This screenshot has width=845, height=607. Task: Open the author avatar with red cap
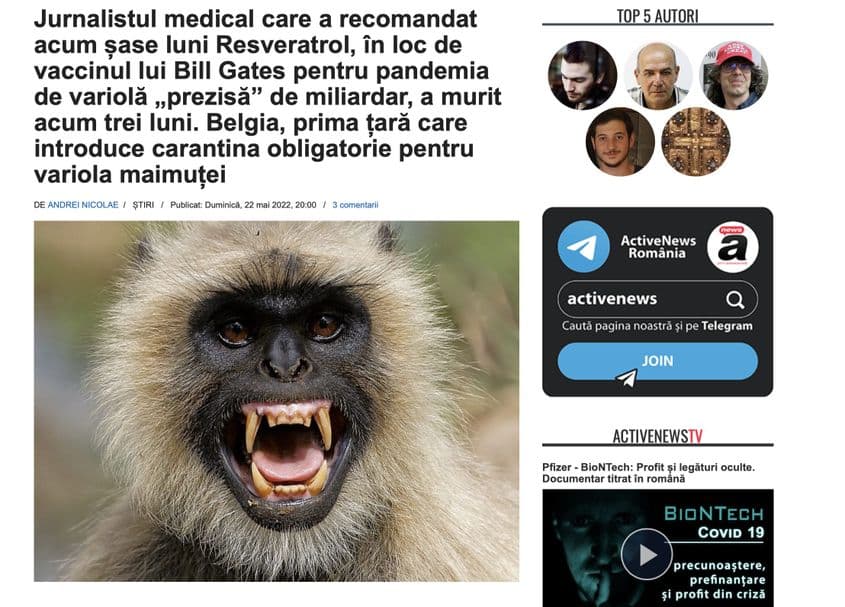pyautogui.click(x=733, y=75)
